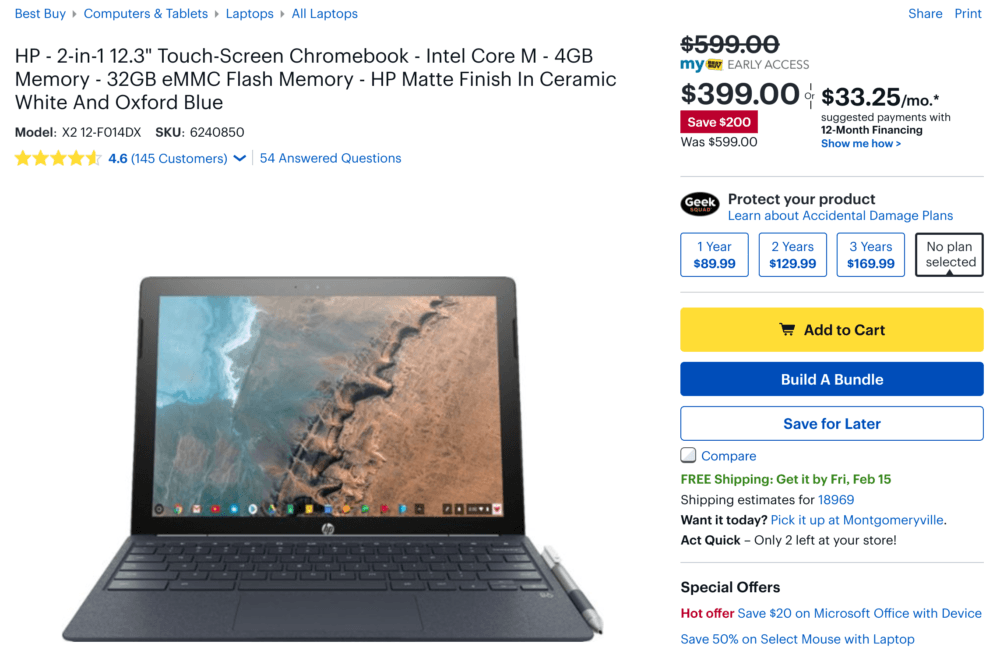
Task: Click the Build A Bundle button
Action: 832,379
